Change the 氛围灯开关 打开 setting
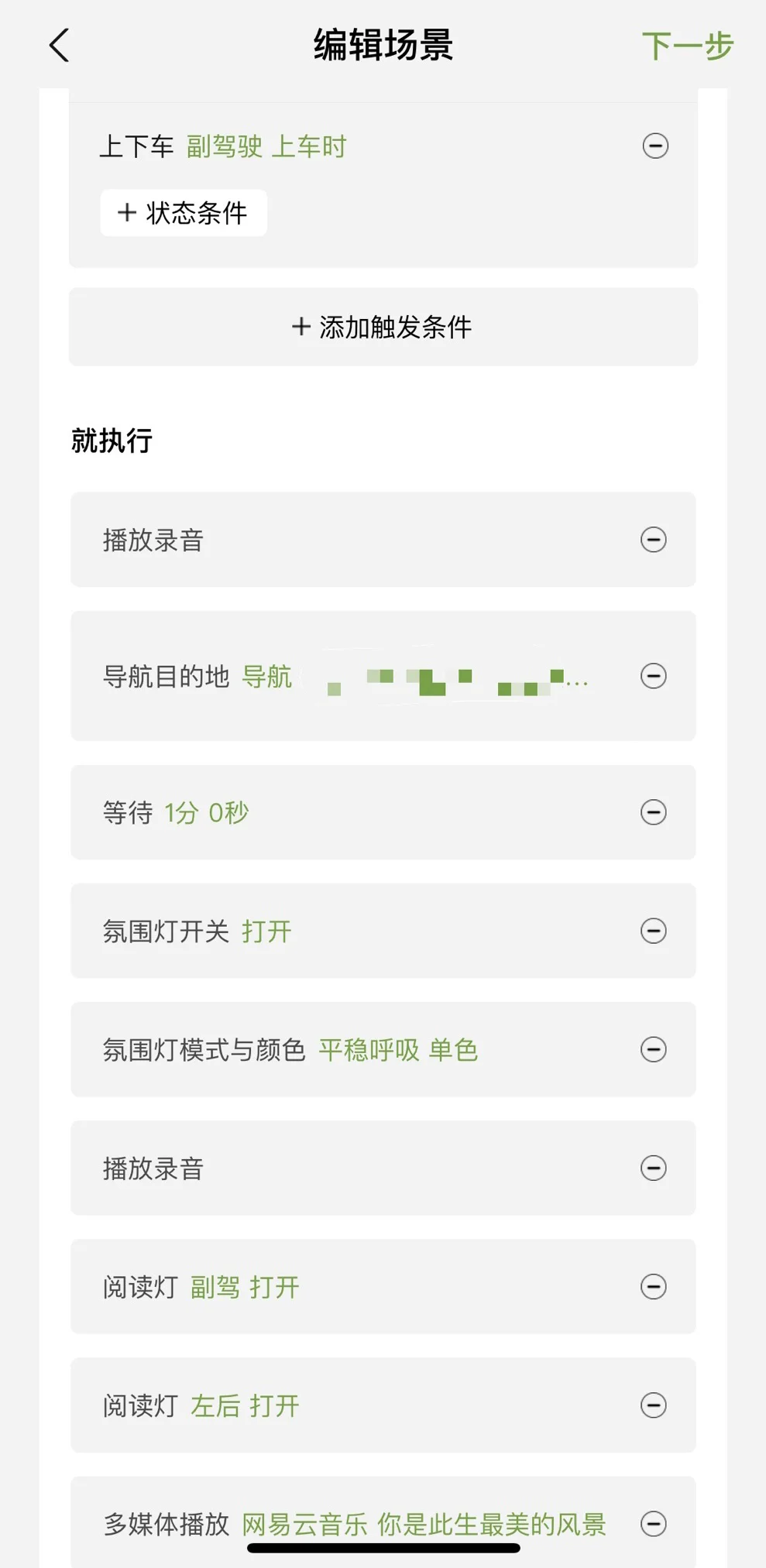This screenshot has width=766, height=1568. 266,932
